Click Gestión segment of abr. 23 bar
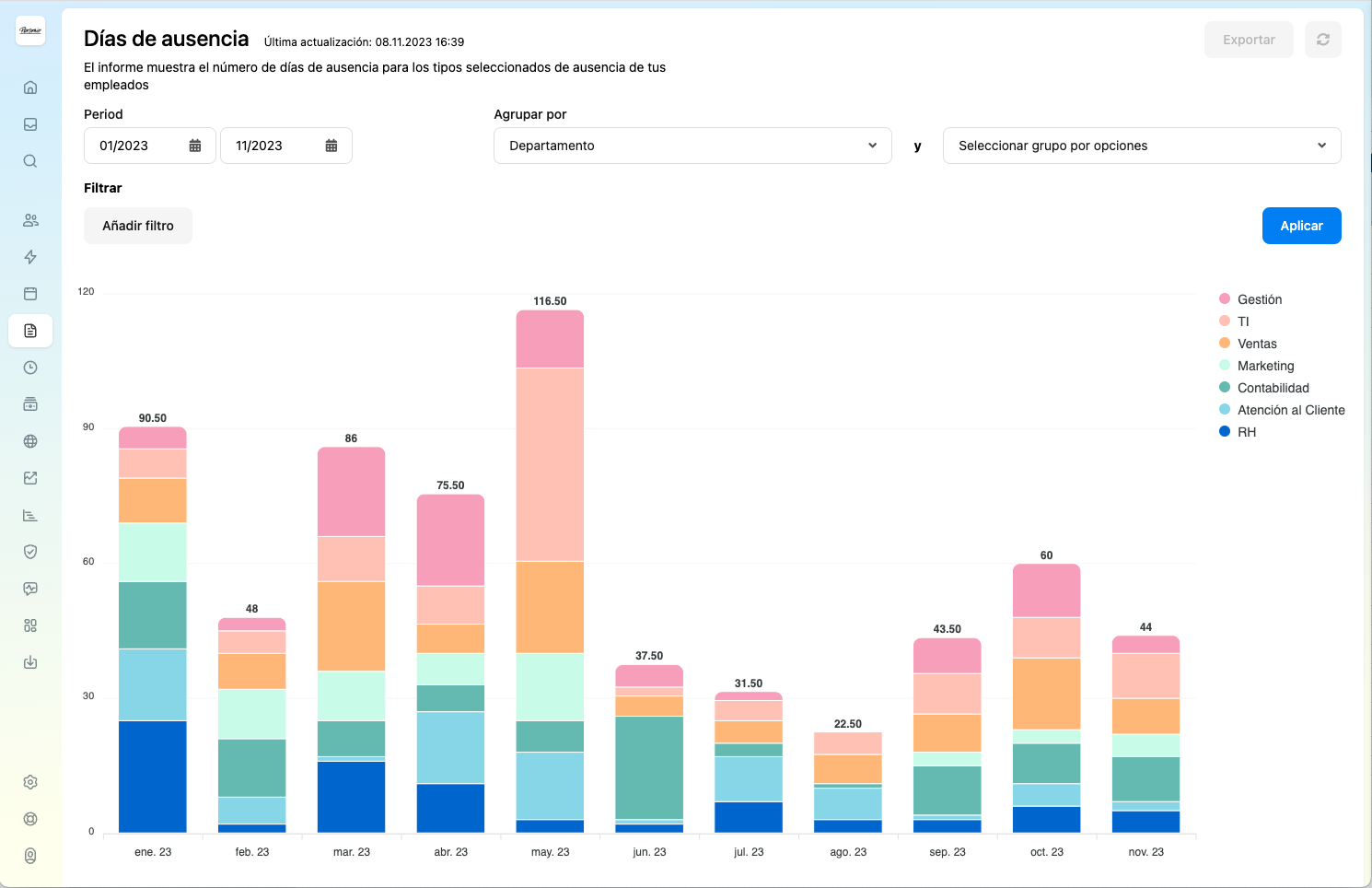Screen dimensions: 1372x888 pos(450,541)
